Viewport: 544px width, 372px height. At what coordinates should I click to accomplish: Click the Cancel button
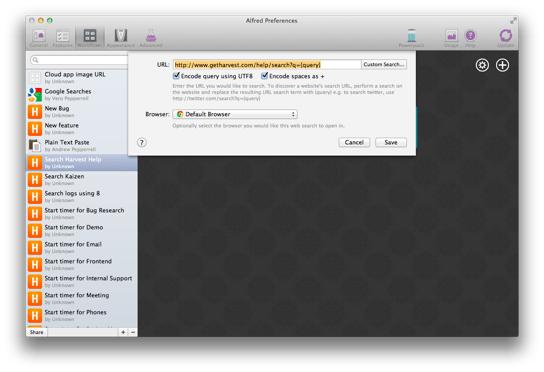point(354,142)
